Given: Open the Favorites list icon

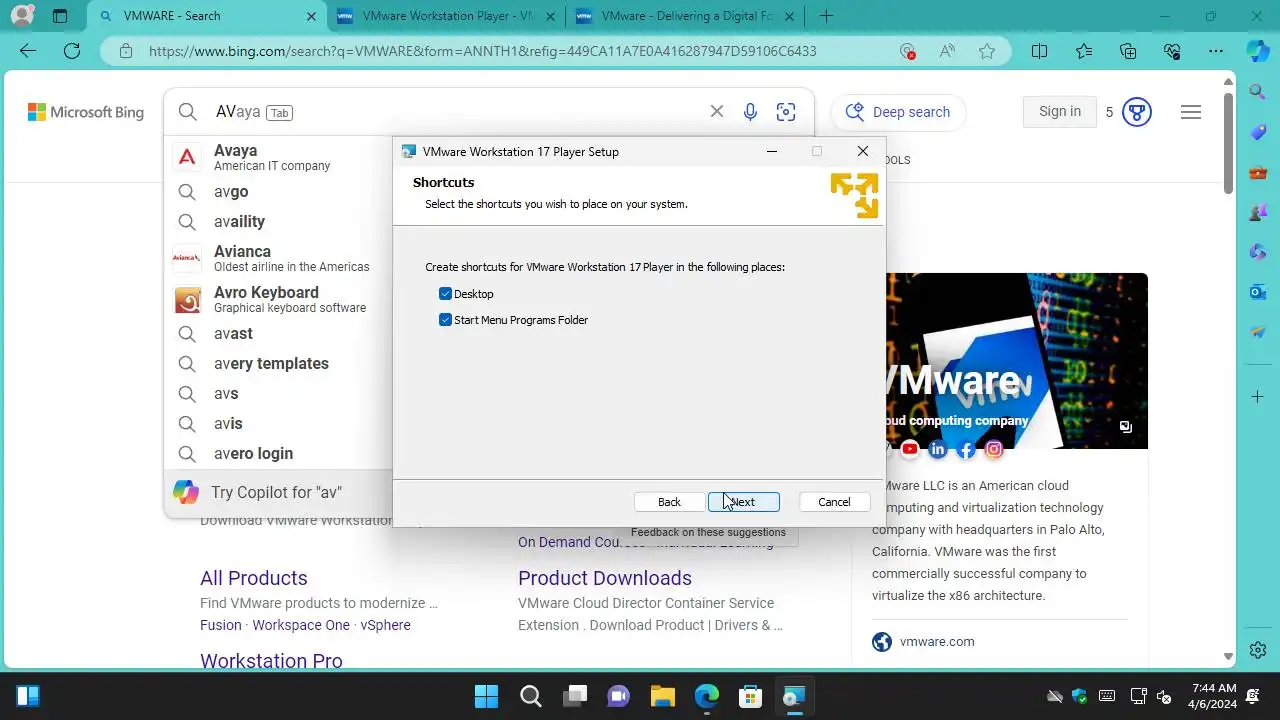Looking at the screenshot, I should [x=1084, y=51].
